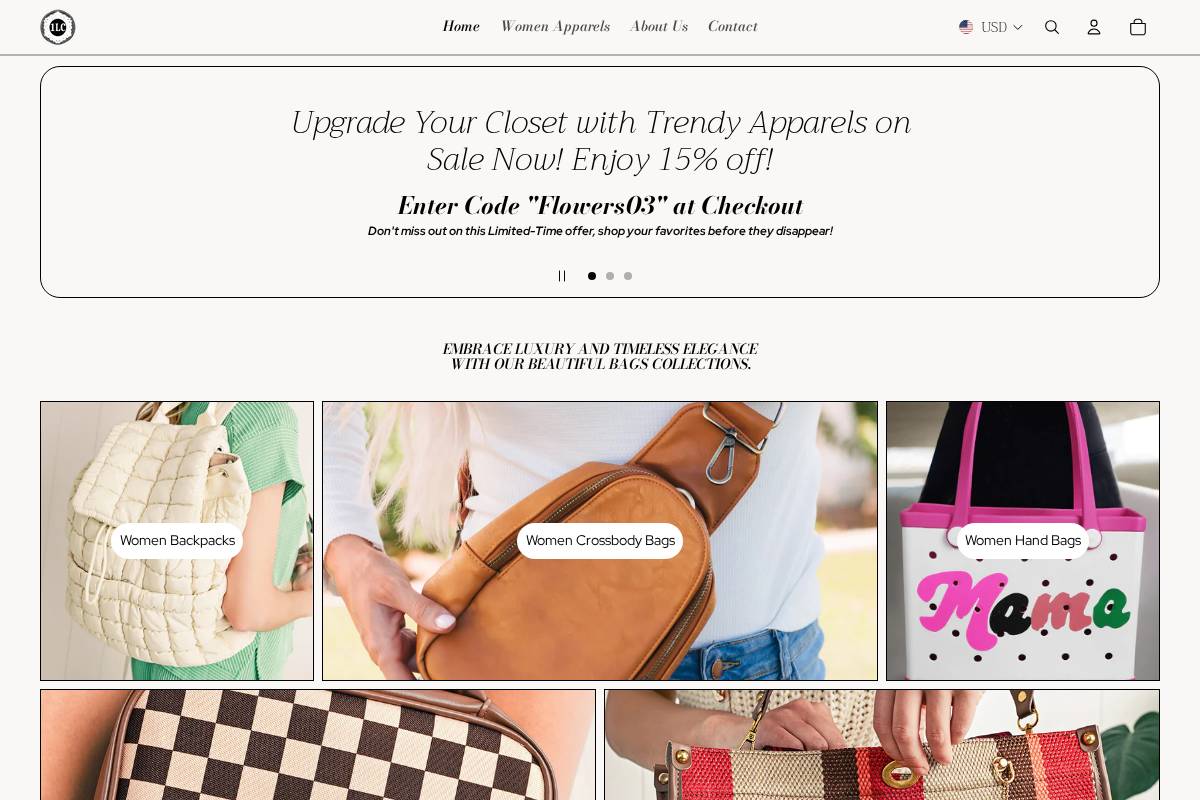The width and height of the screenshot is (1200, 800).
Task: Select the third slideshow dot
Action: tap(628, 276)
